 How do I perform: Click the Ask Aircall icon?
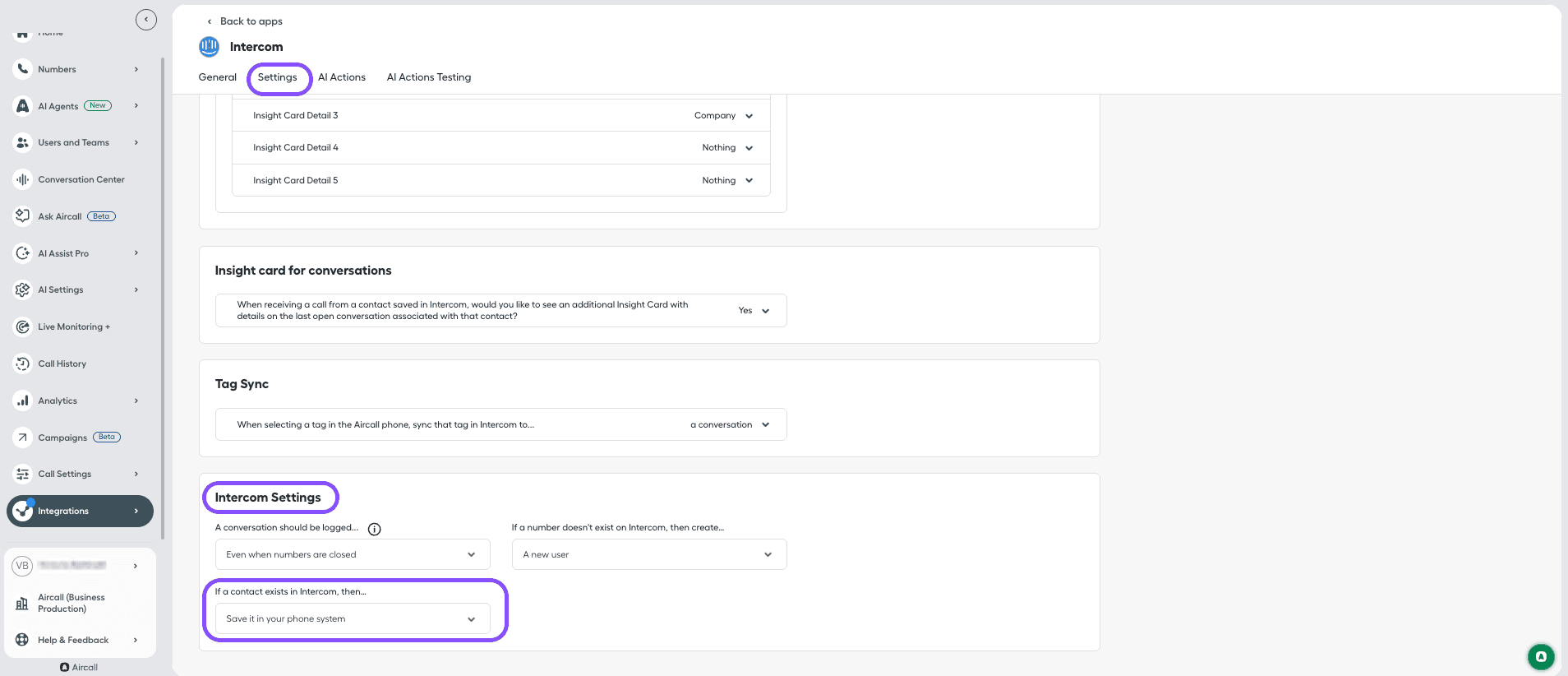click(x=23, y=216)
